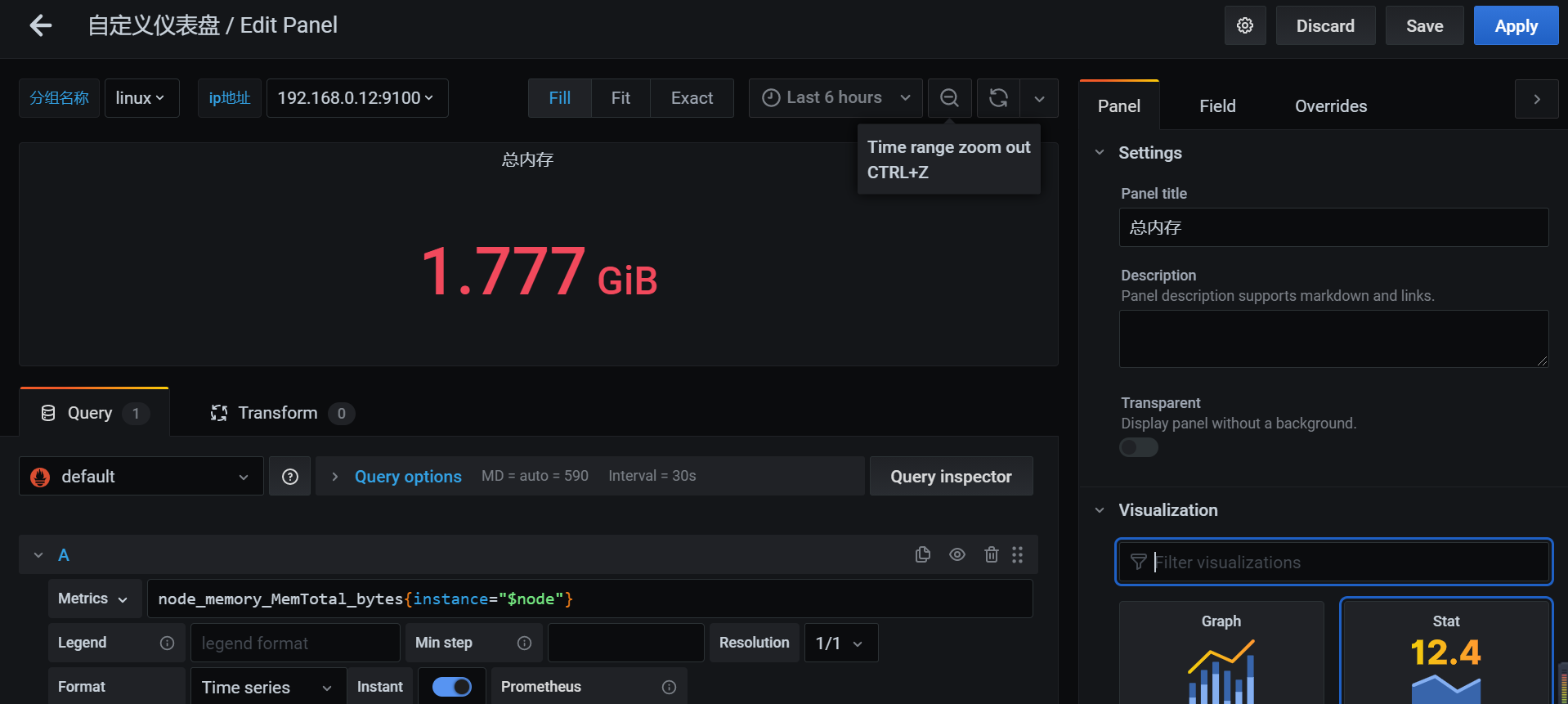This screenshot has width=1568, height=704.
Task: Click into the Panel title input
Action: 1333,227
